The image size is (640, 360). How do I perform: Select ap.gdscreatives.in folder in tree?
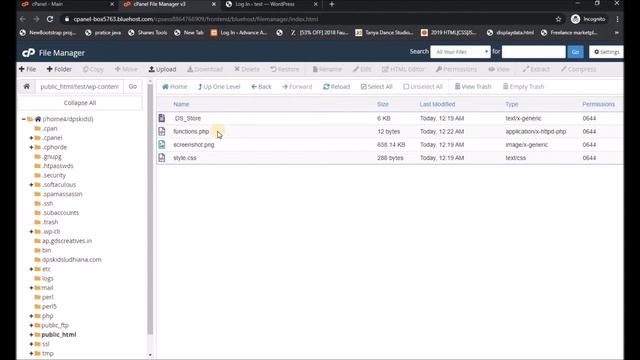tap(67, 241)
